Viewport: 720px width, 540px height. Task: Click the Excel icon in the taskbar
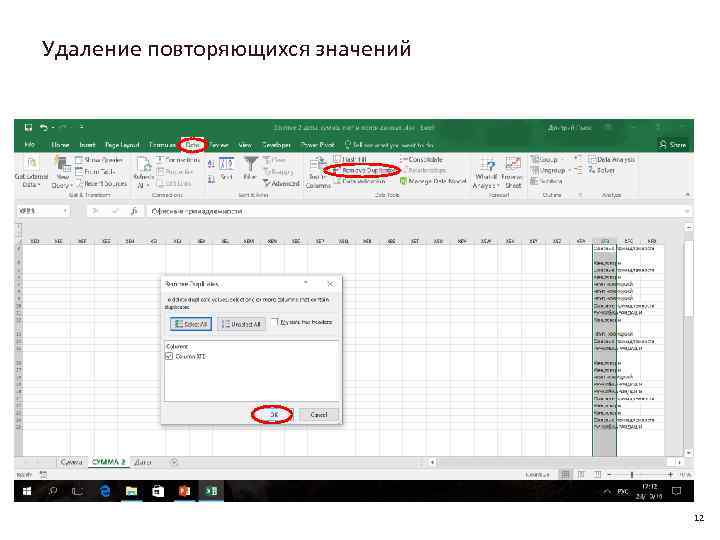(x=211, y=491)
